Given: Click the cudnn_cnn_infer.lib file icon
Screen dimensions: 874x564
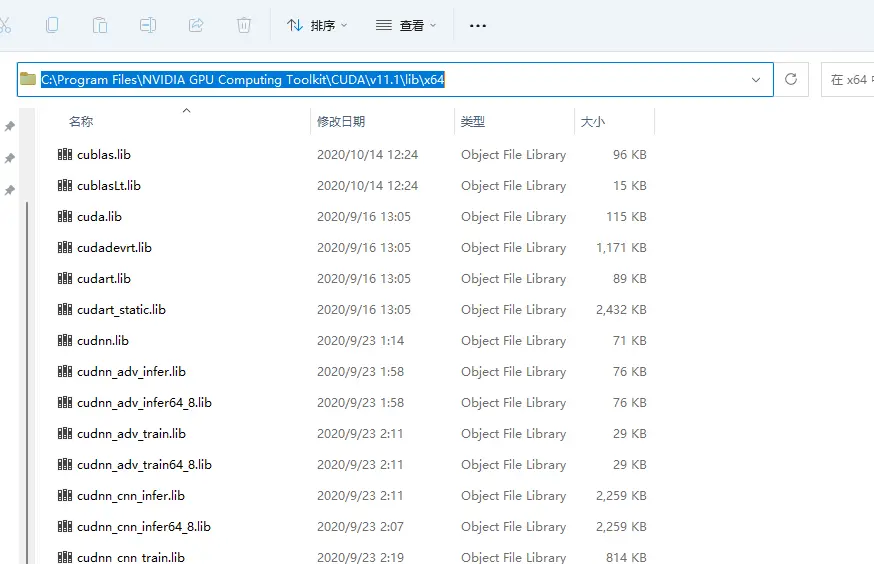Looking at the screenshot, I should (65, 495).
